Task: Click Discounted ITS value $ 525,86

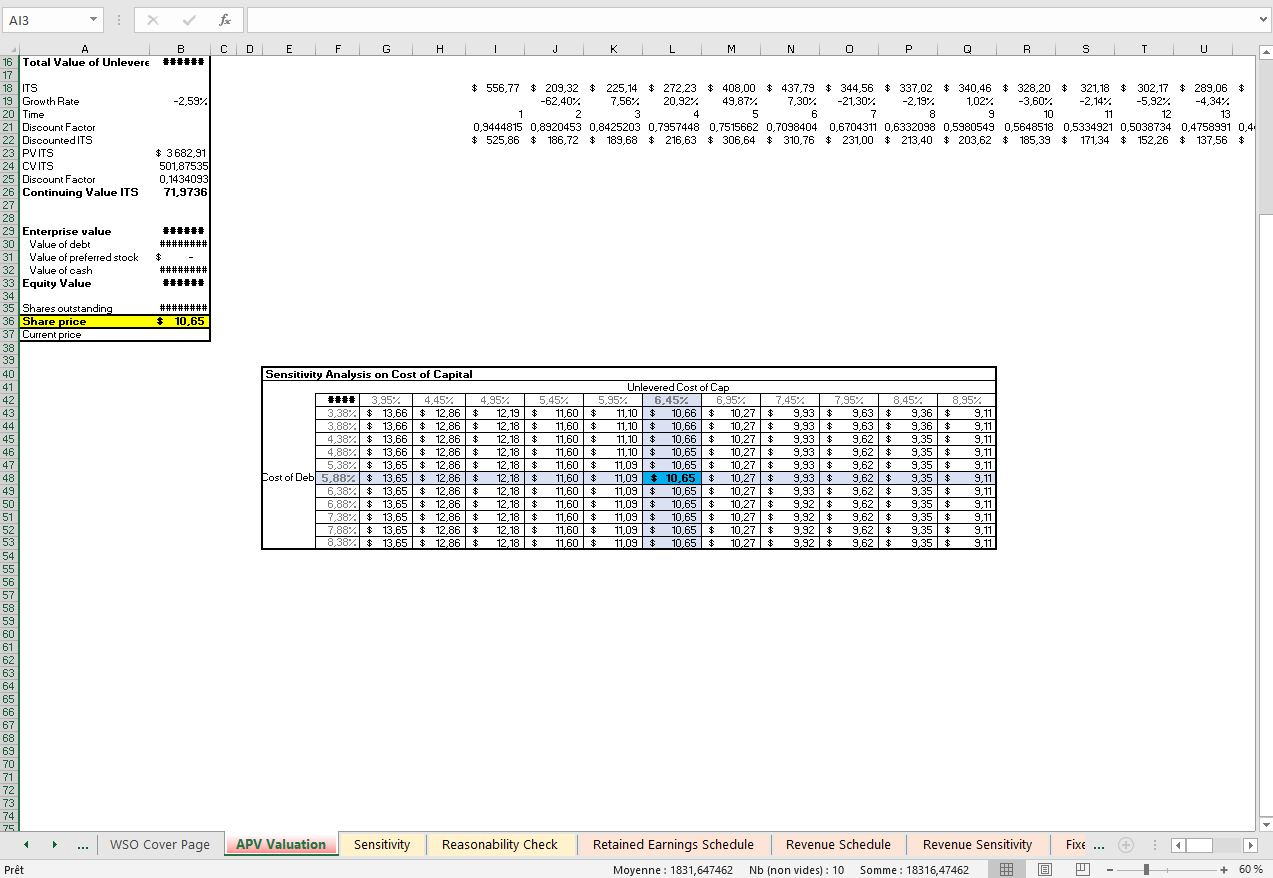Action: pos(496,140)
